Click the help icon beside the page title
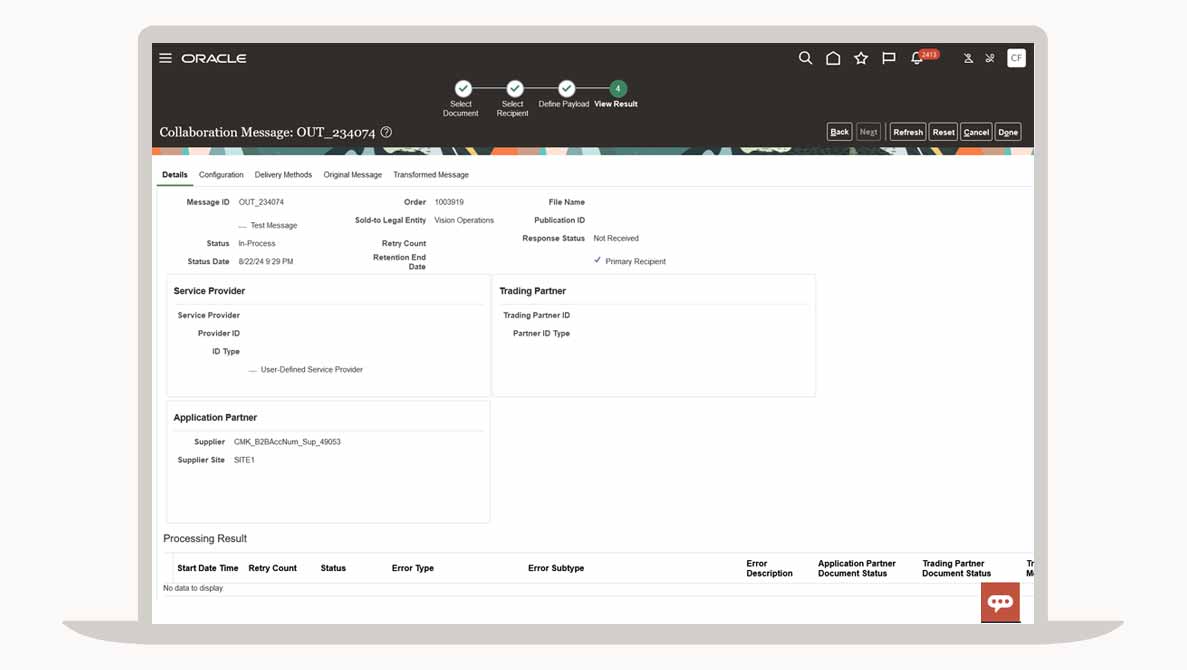This screenshot has height=670, width=1187. click(386, 132)
